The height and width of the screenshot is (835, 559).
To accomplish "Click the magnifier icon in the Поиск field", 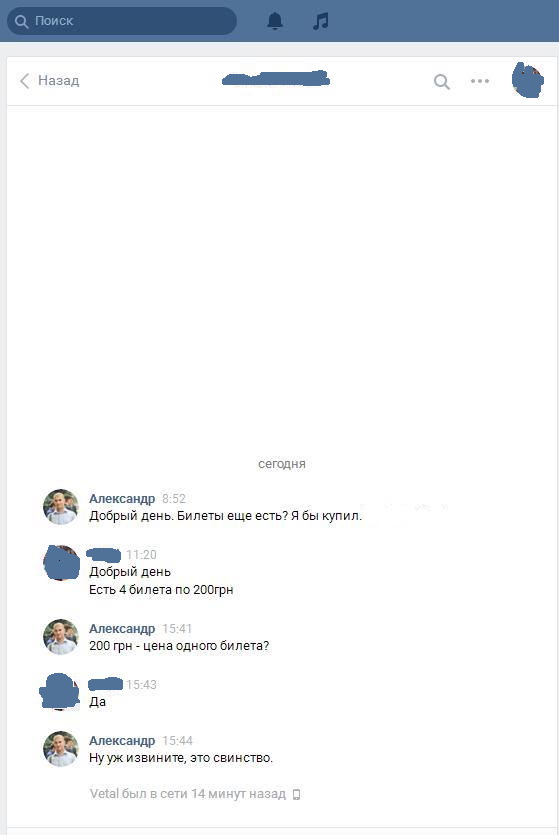I will 21,21.
